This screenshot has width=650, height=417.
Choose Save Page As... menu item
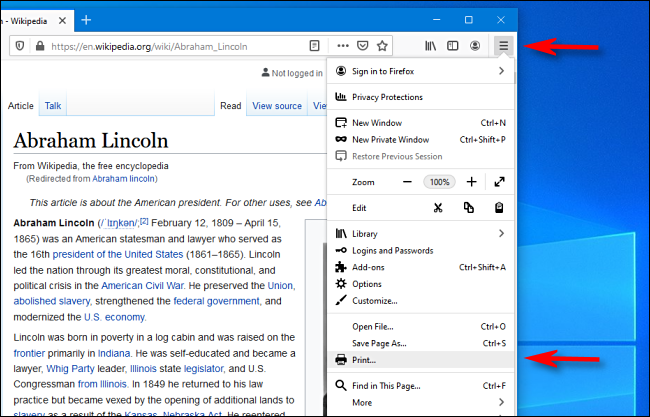pos(421,343)
